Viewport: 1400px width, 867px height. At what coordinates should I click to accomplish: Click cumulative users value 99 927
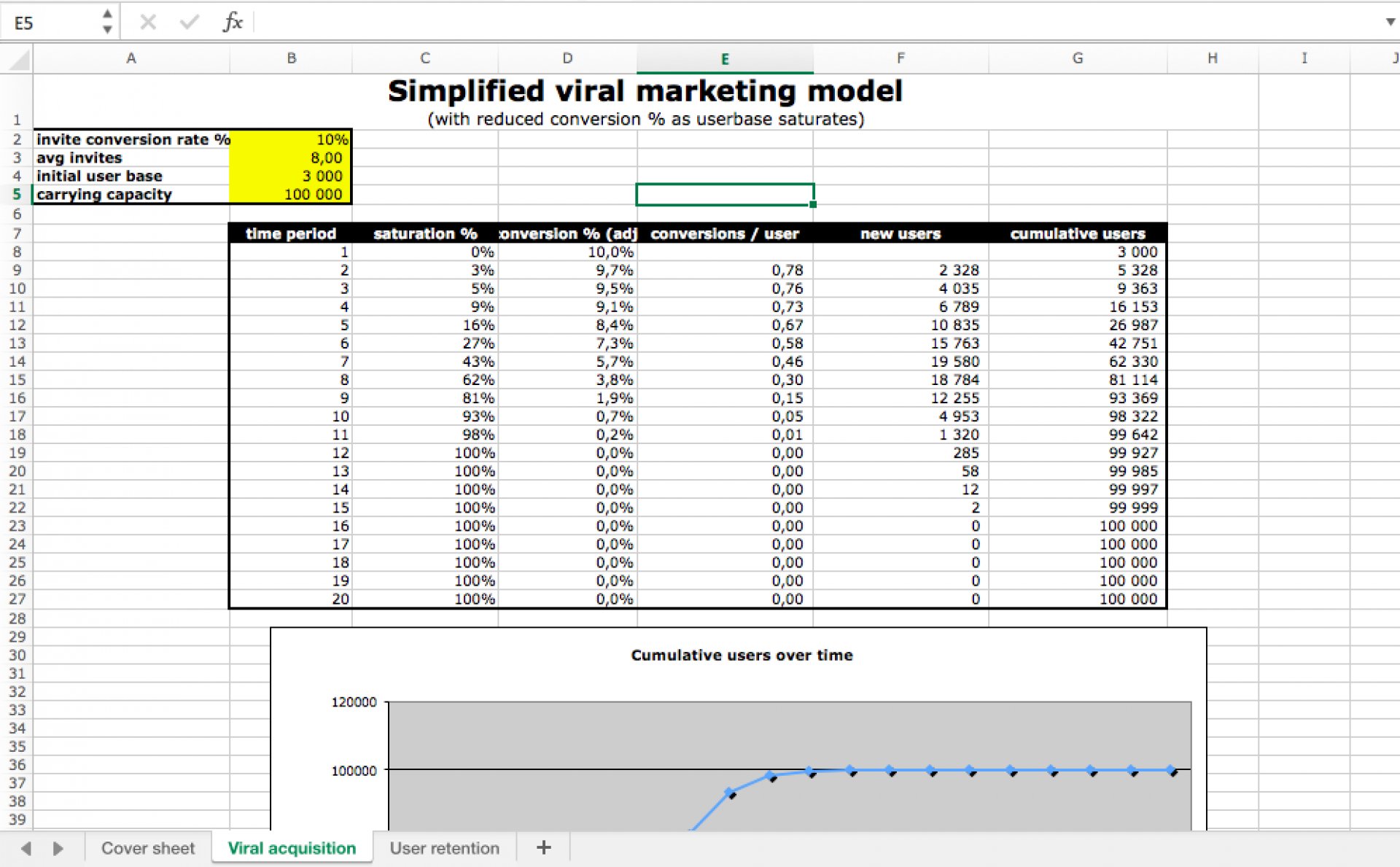[1078, 453]
